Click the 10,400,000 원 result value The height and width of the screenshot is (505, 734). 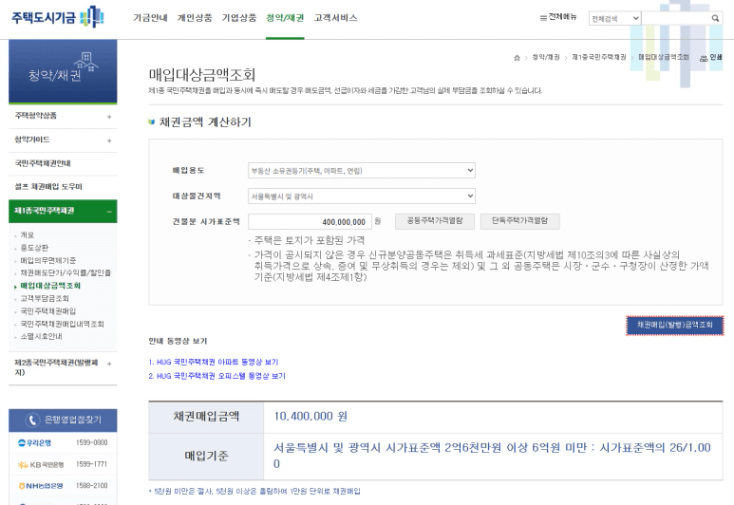tap(310, 416)
